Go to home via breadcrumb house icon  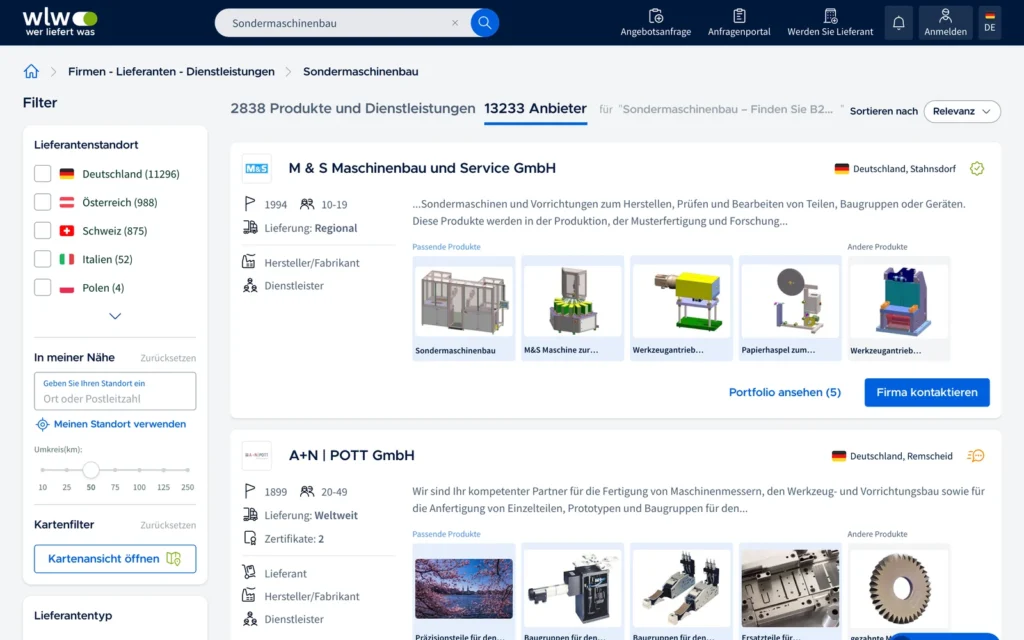tap(31, 71)
